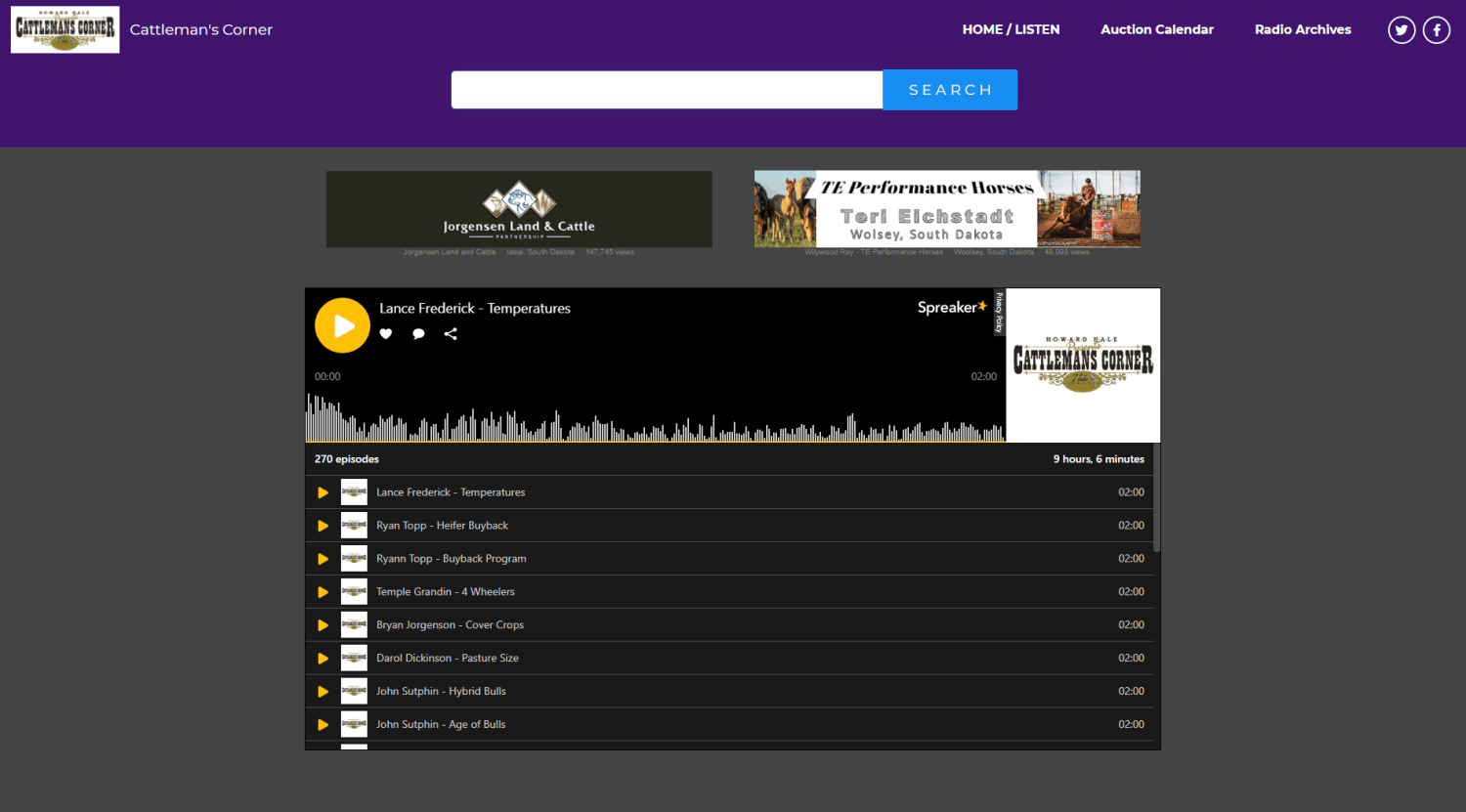Click thumbnail beside Temple Grandin - 4 Wheelers
Viewport: 1466px width, 812px height.
click(x=354, y=592)
